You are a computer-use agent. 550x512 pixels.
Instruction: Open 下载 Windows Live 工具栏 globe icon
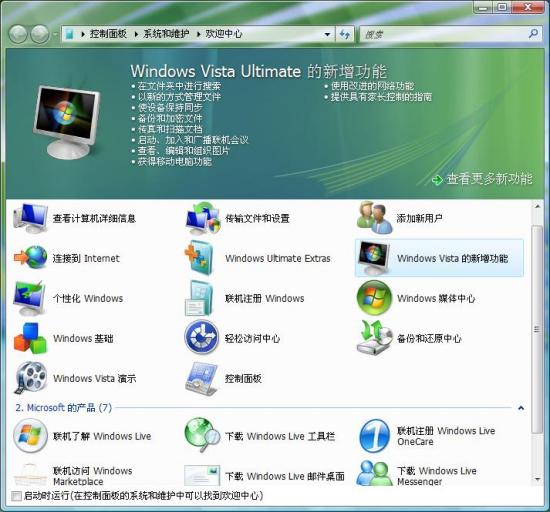pyautogui.click(x=202, y=435)
